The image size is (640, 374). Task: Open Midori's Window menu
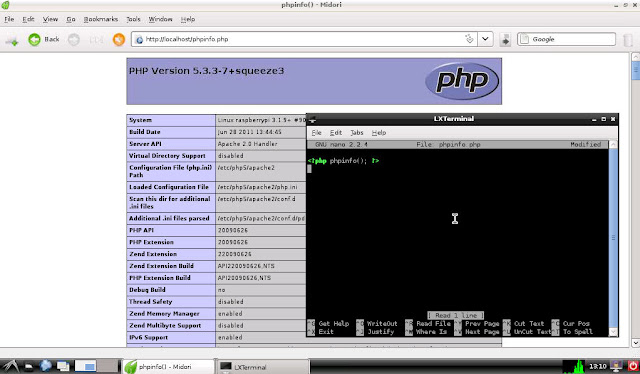160,19
